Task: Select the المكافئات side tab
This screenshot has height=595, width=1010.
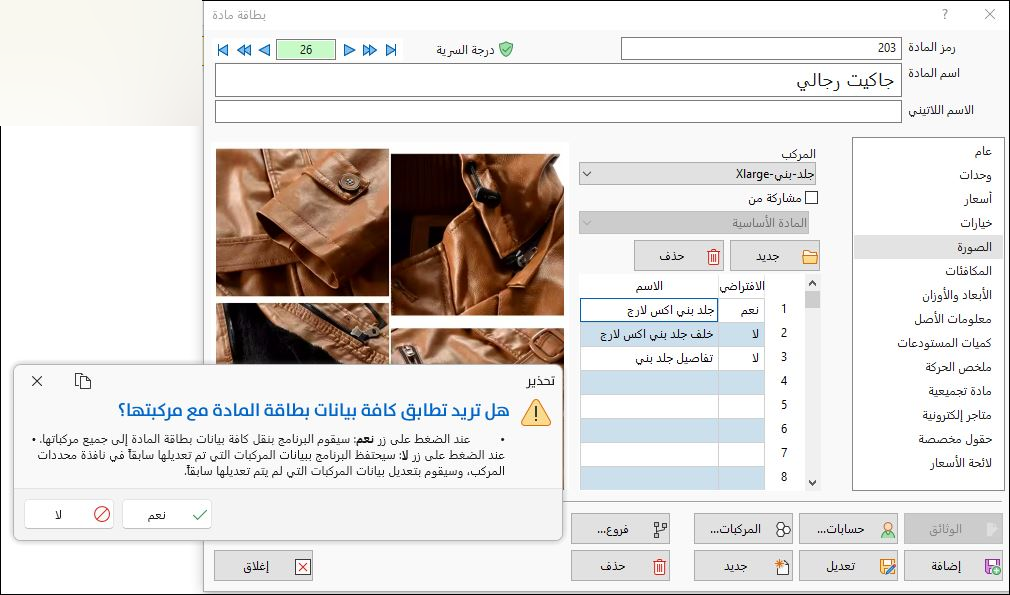Action: [928, 271]
